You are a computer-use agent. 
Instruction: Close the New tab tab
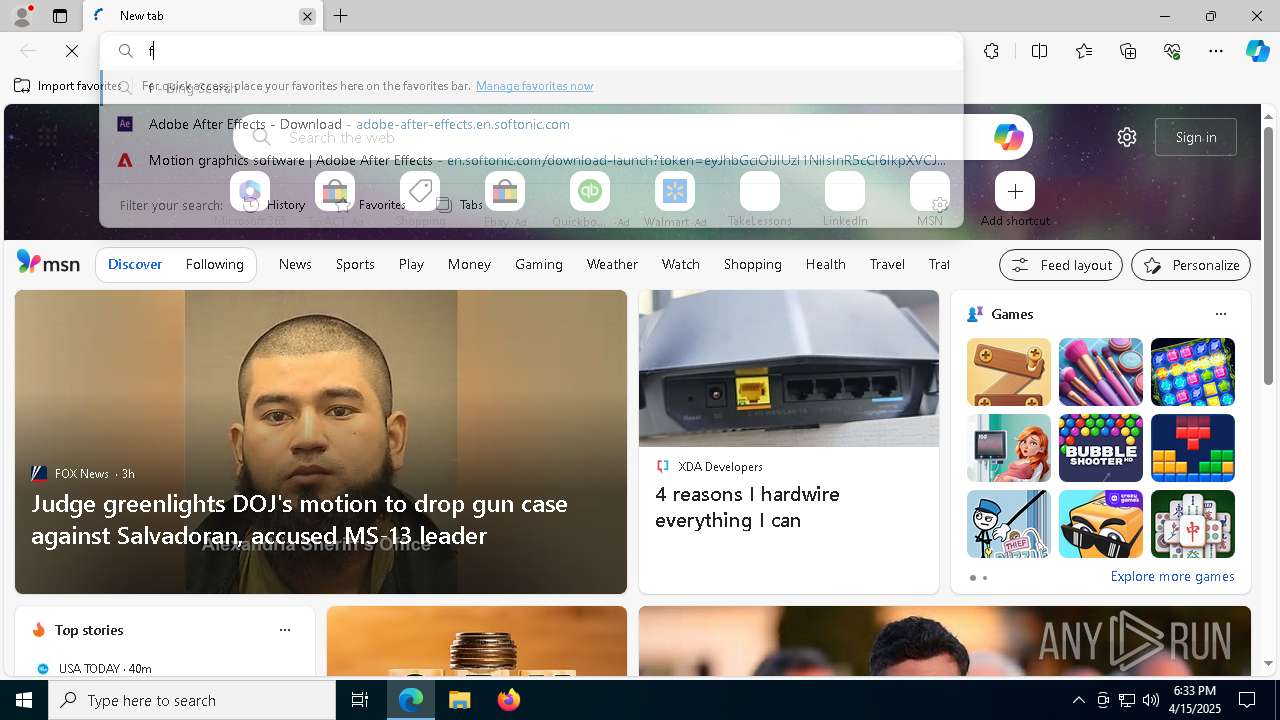(307, 16)
